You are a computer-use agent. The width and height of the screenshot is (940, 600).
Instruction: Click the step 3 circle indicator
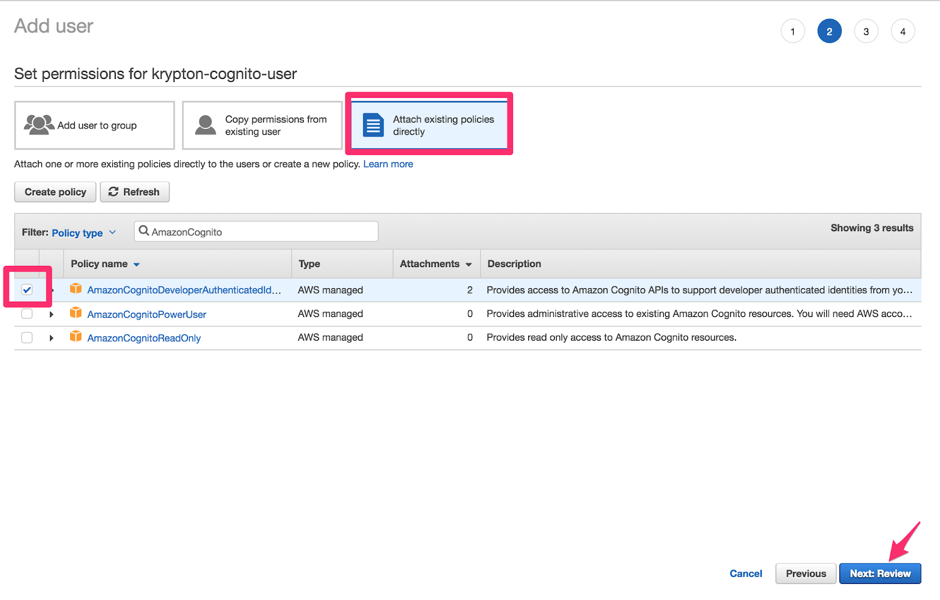866,32
